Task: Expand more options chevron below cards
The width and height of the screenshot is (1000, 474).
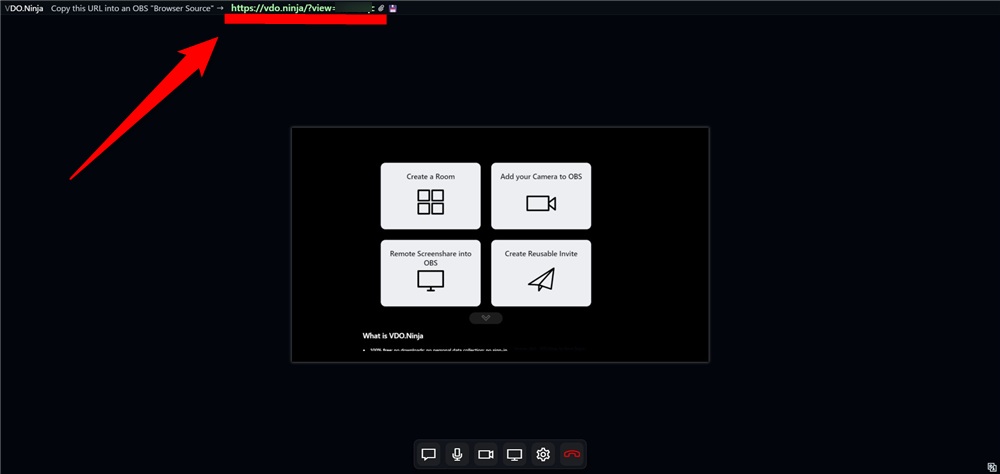Action: tap(486, 318)
